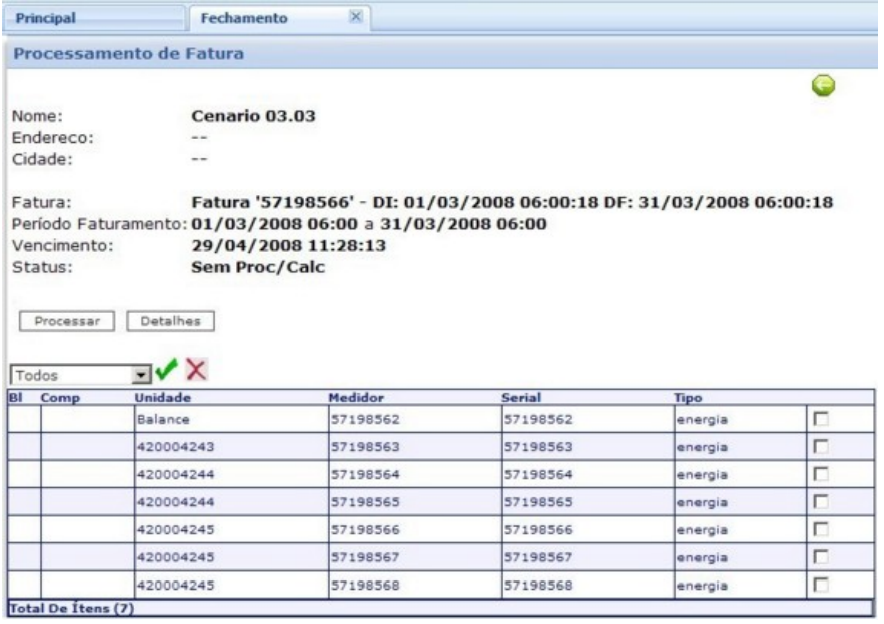This screenshot has width=884, height=624.
Task: Close the Fechamento tab
Action: 353,17
